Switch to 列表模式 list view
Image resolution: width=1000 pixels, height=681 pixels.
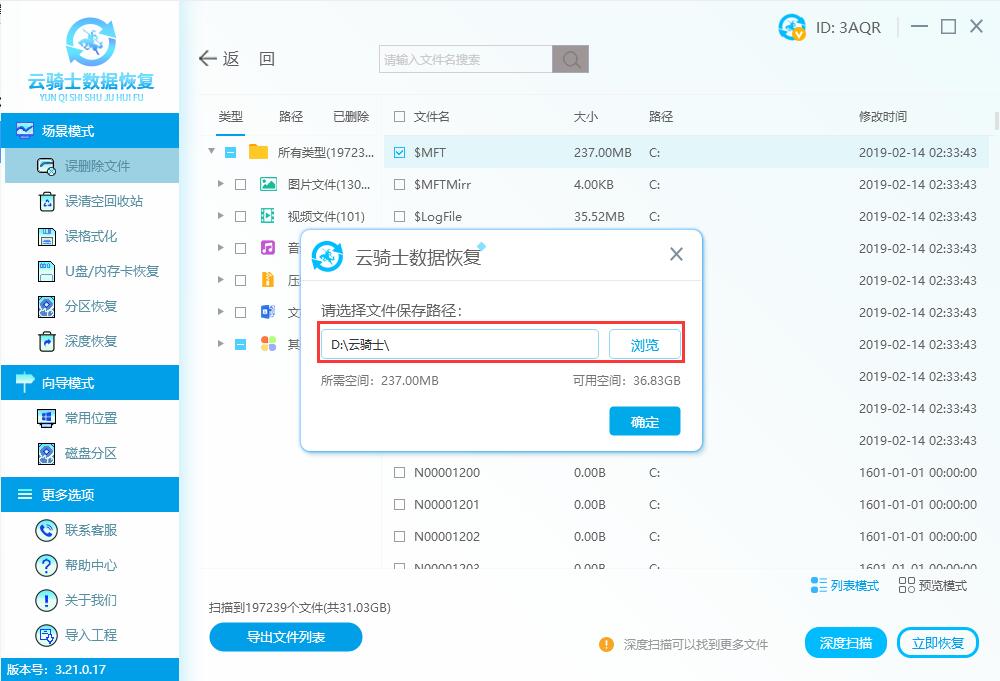pyautogui.click(x=844, y=585)
